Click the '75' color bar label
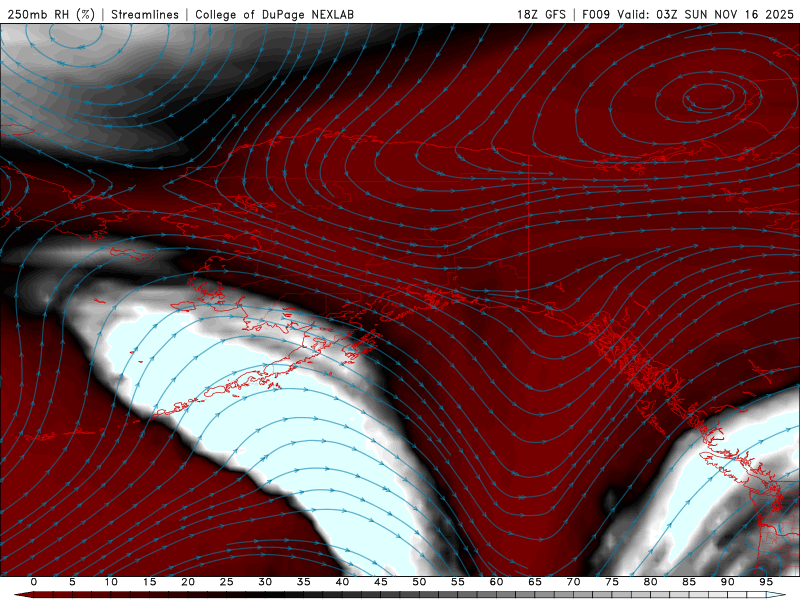800x600 pixels. click(612, 582)
